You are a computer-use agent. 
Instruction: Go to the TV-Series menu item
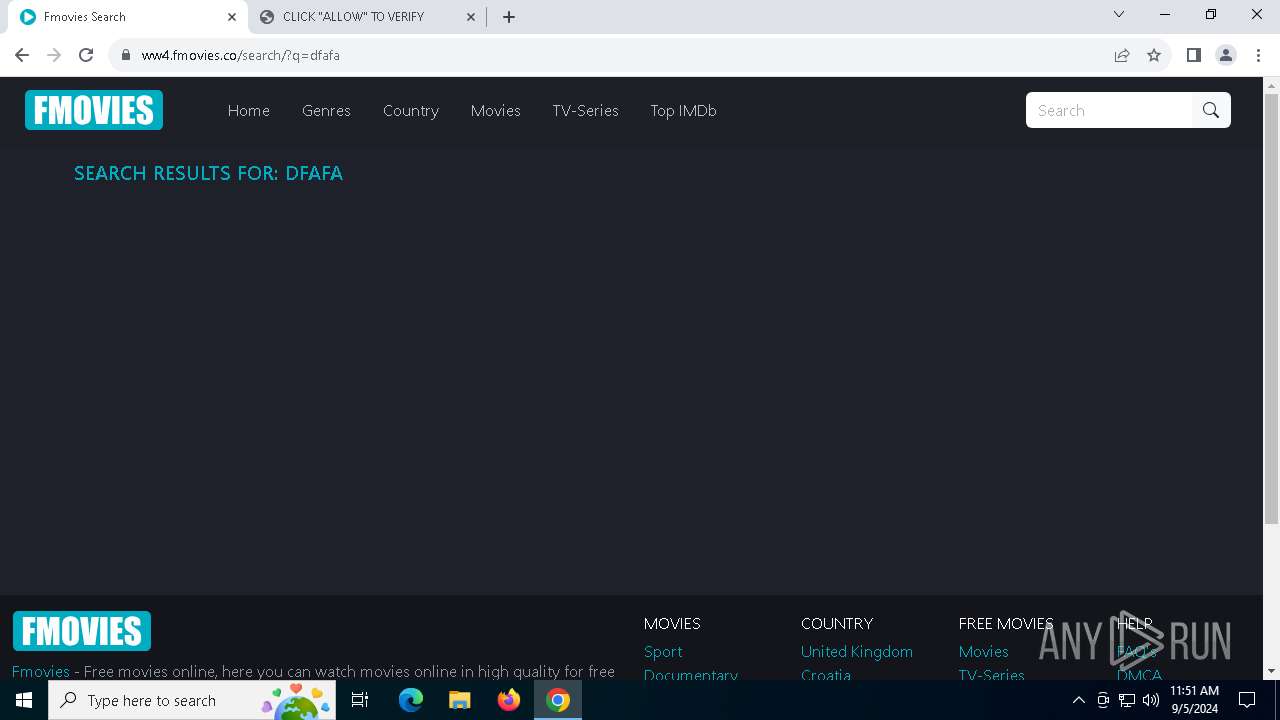(586, 110)
